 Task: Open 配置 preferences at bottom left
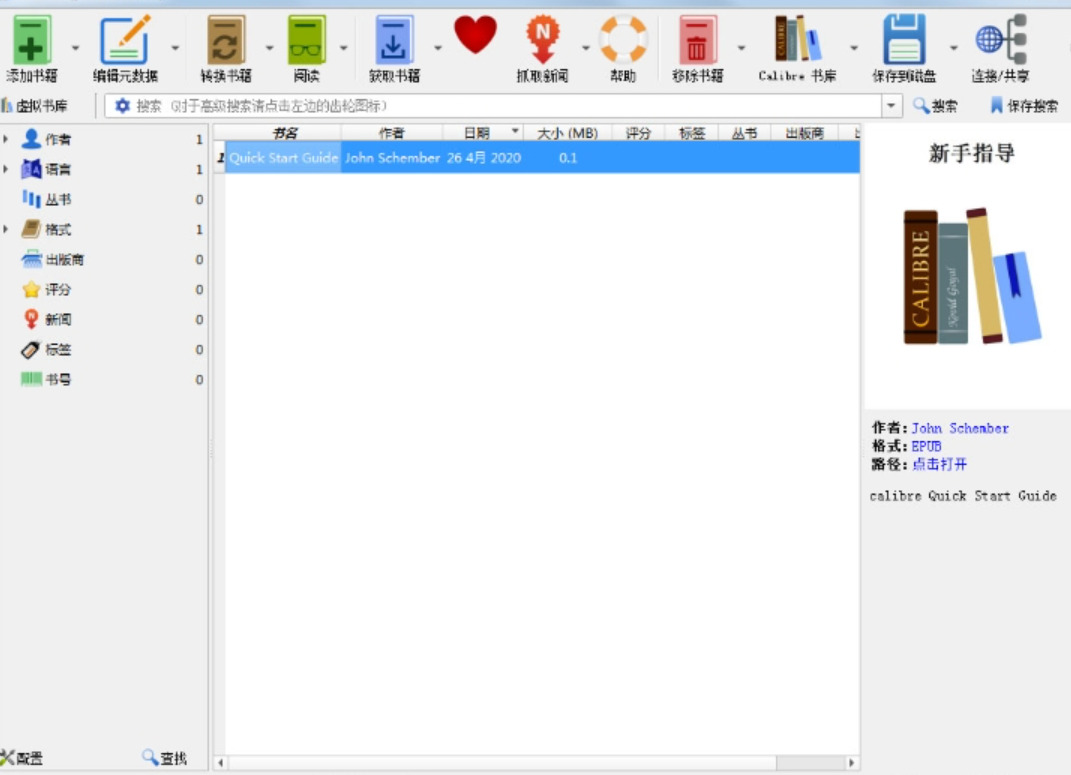click(x=22, y=757)
